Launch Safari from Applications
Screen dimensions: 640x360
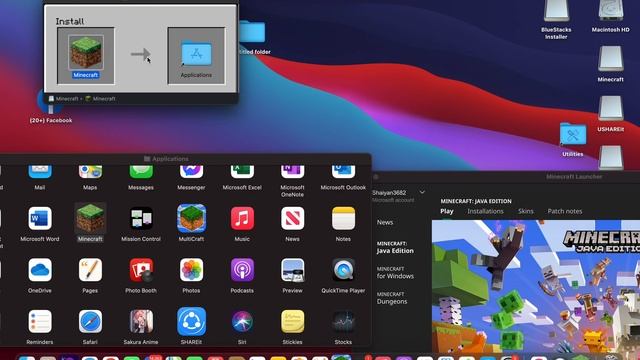click(x=90, y=322)
